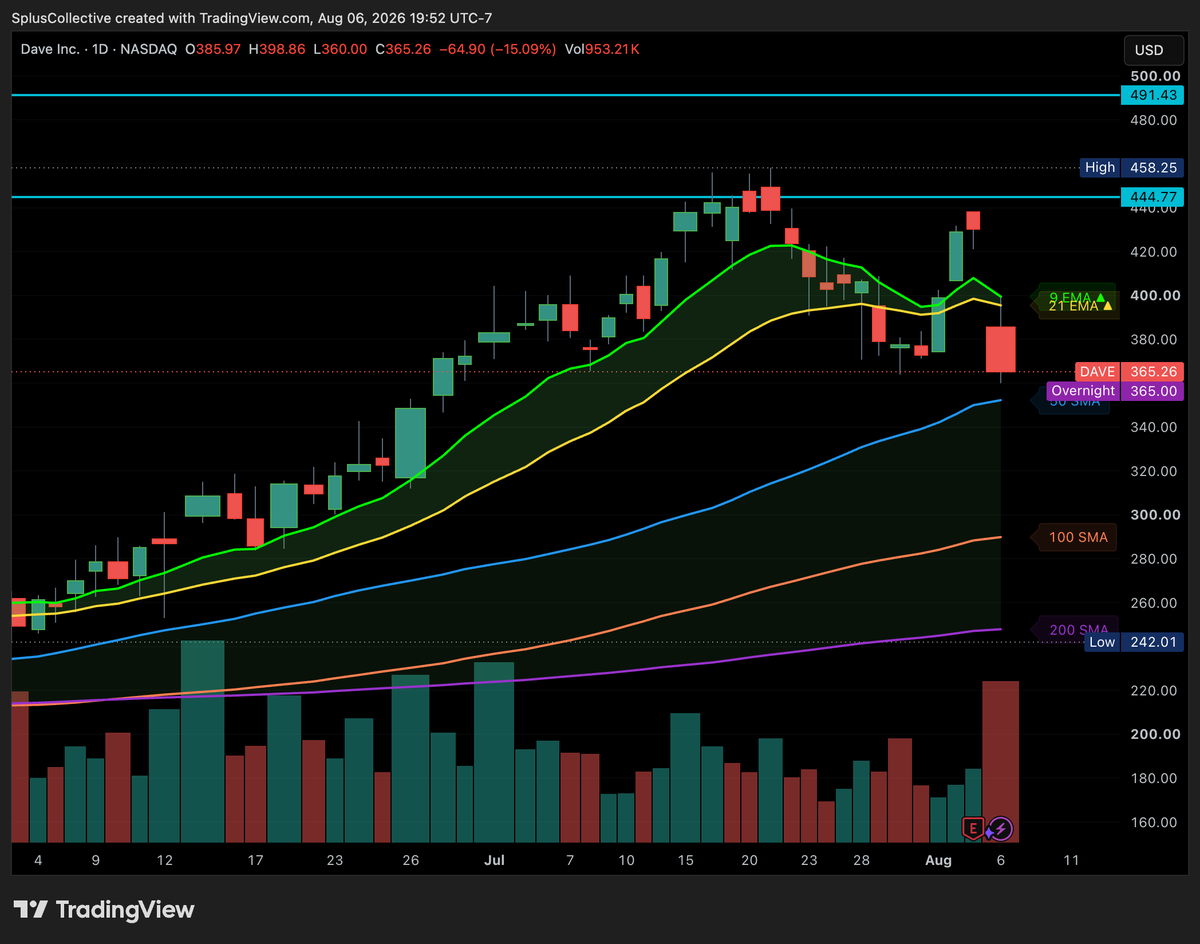Click the 11 date label on time axis

[1072, 860]
